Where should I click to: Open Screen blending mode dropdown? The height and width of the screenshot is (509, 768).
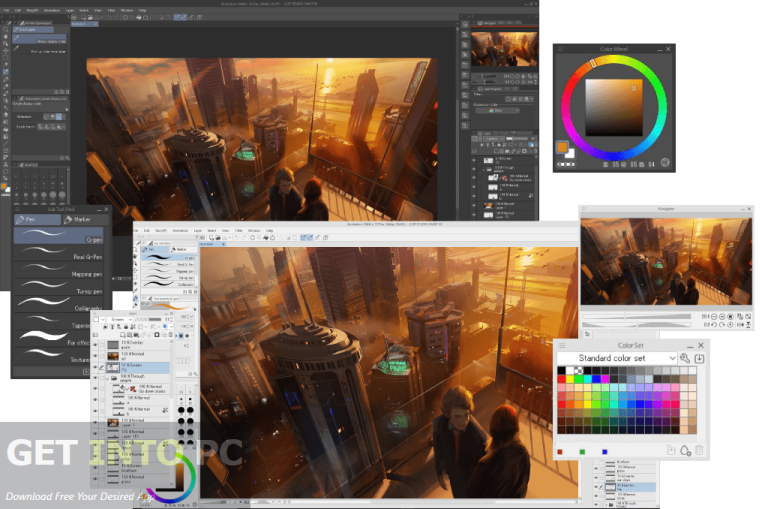pos(120,319)
